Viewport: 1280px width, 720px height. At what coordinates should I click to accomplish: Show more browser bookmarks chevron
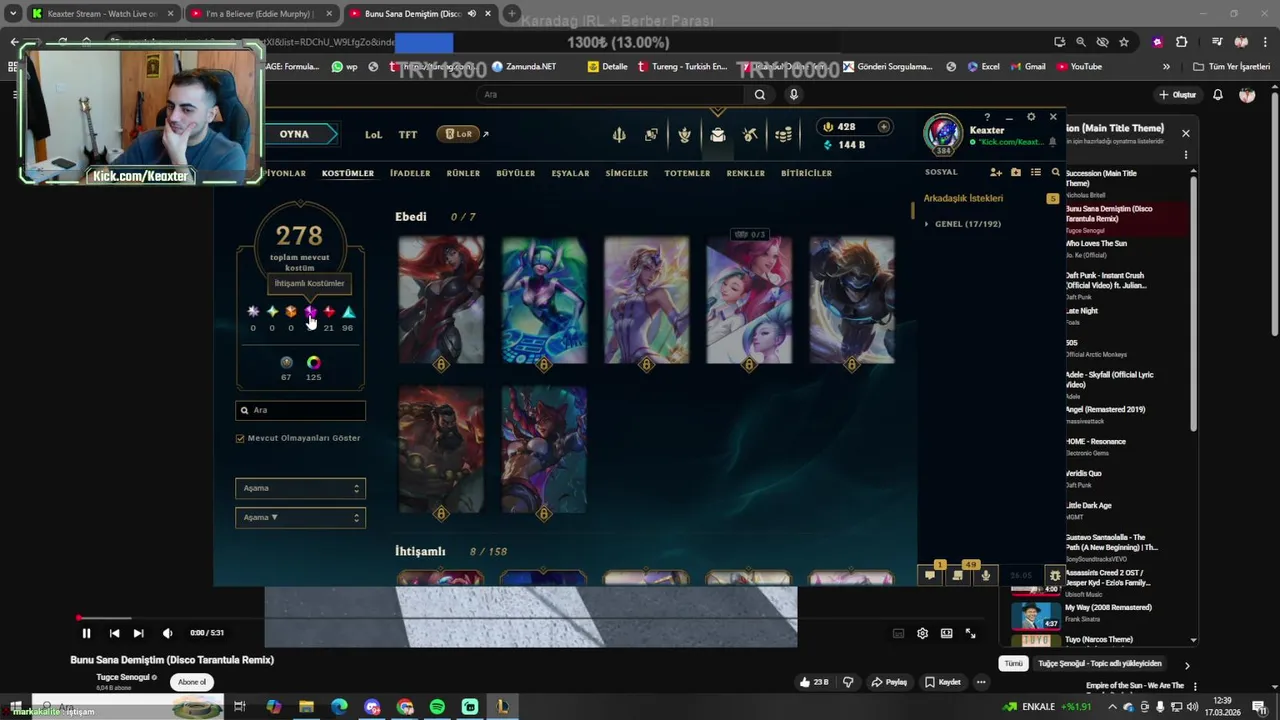[1166, 67]
